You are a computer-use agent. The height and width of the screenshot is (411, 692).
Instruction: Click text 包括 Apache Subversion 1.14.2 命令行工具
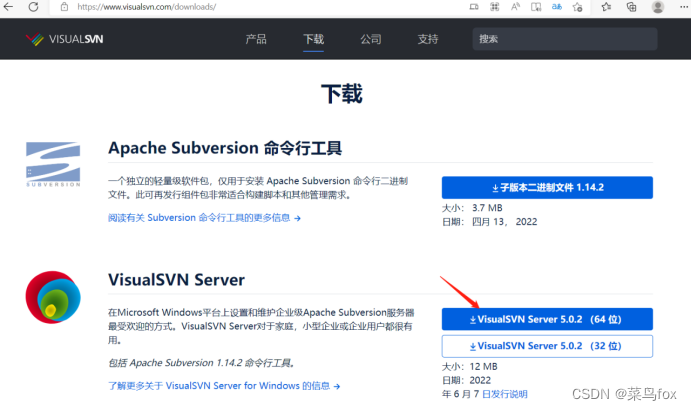click(202, 363)
